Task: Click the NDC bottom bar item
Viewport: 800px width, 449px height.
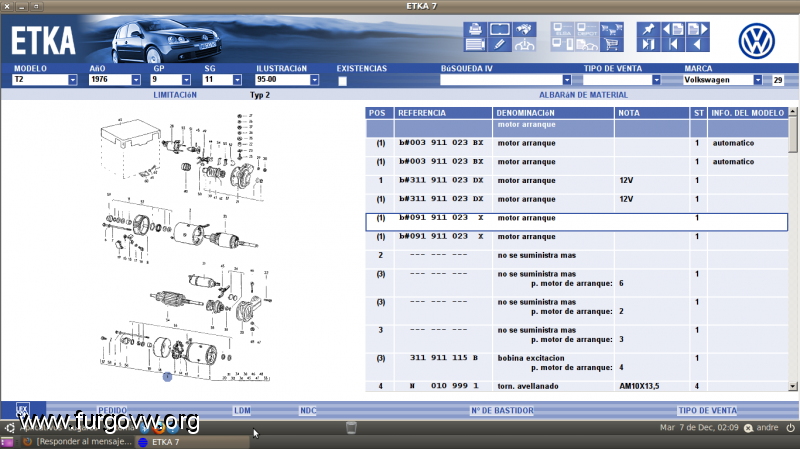Action: pyautogui.click(x=308, y=410)
